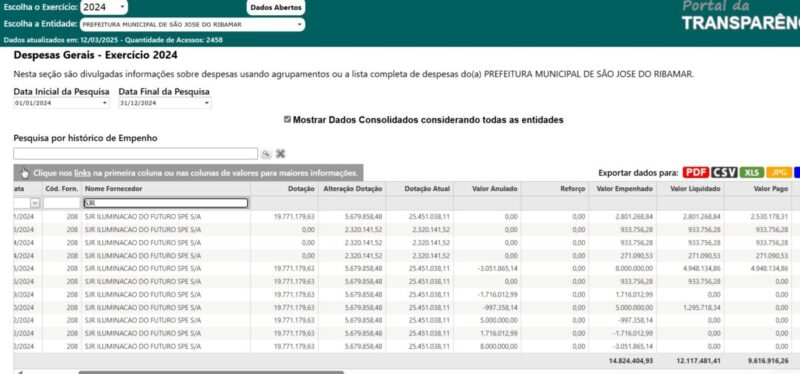Viewport: 800px width, 374px height.
Task: Export data as JPG
Action: (779, 172)
